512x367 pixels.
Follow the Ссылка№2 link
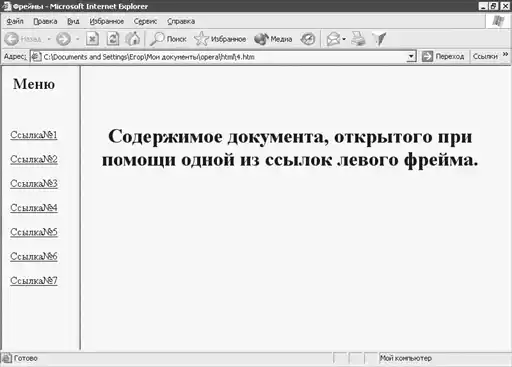tap(34, 159)
